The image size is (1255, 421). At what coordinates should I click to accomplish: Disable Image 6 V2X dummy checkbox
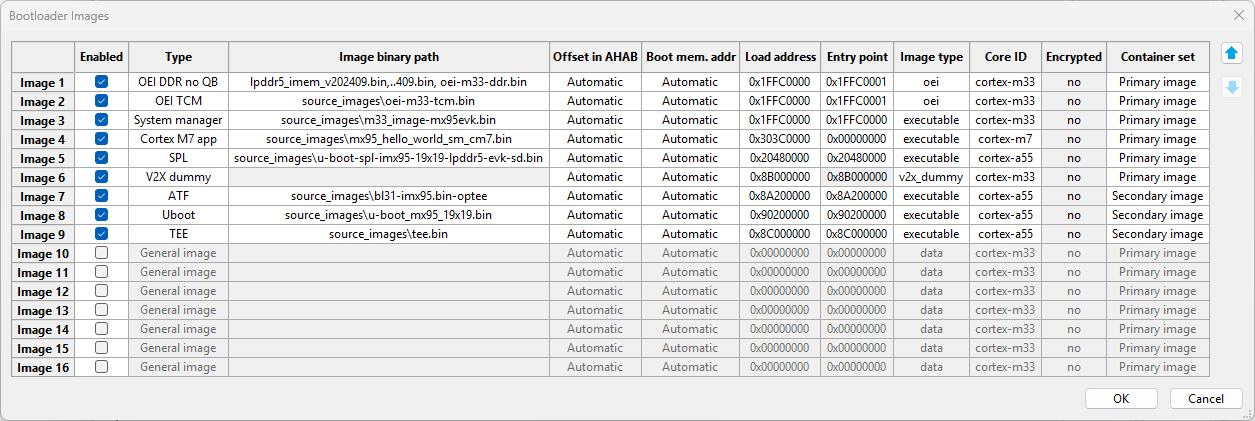click(x=101, y=177)
